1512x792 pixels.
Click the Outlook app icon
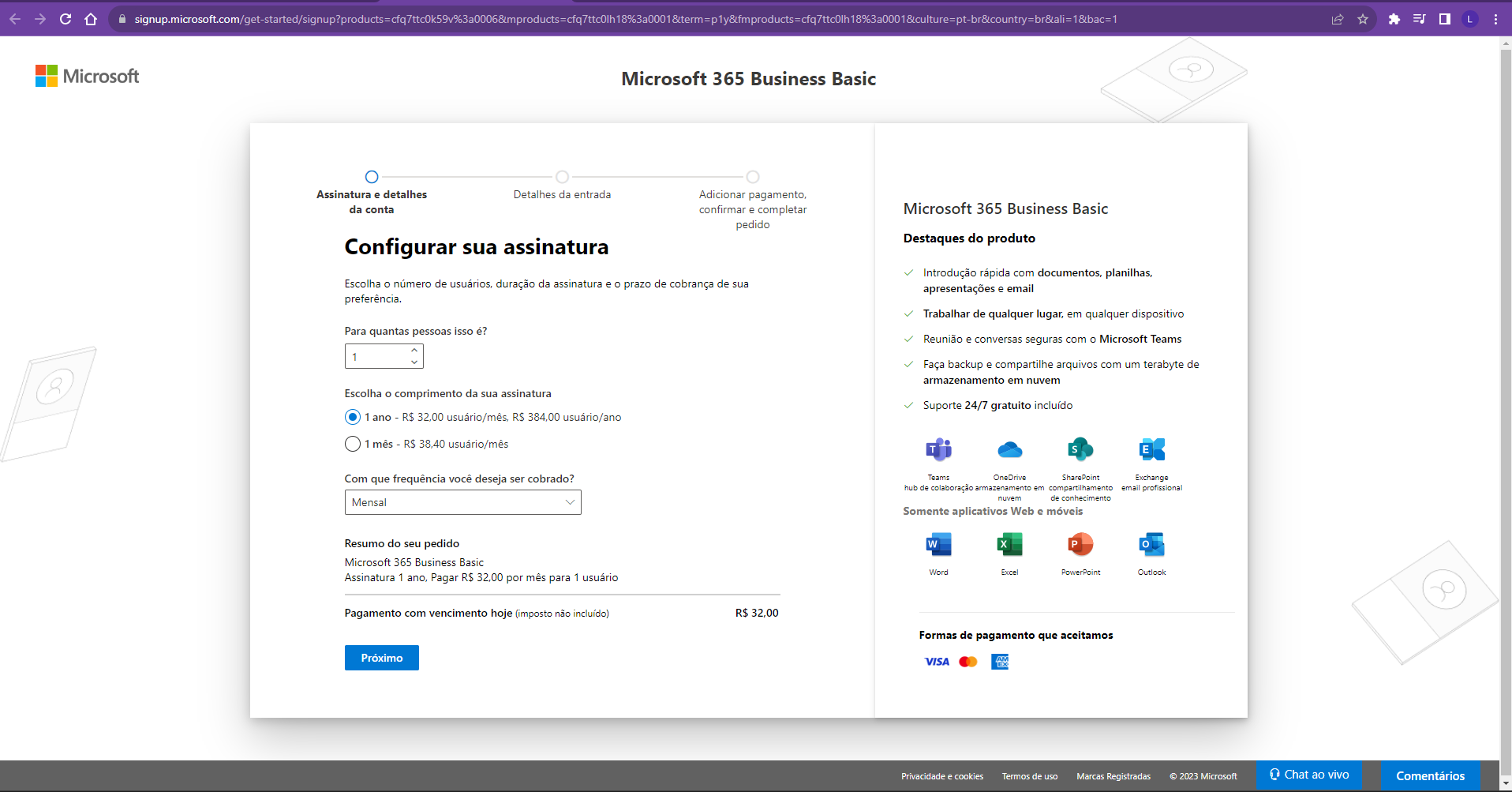click(x=1151, y=544)
